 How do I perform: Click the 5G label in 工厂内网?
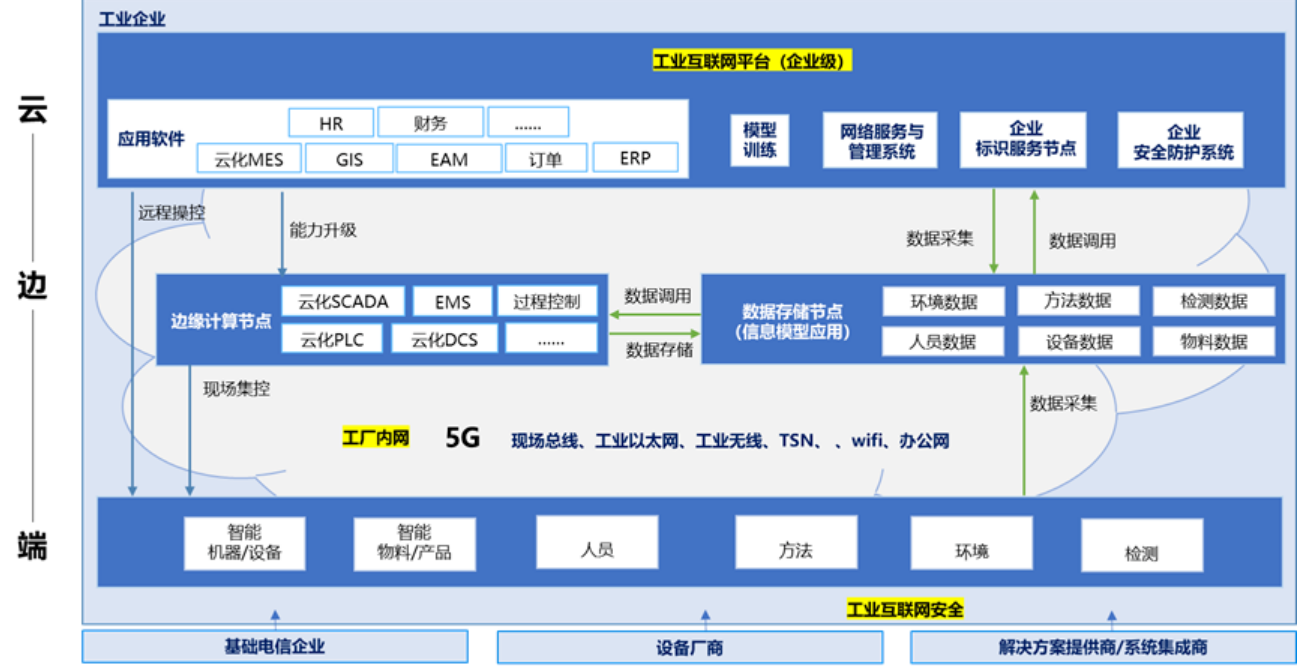(463, 437)
